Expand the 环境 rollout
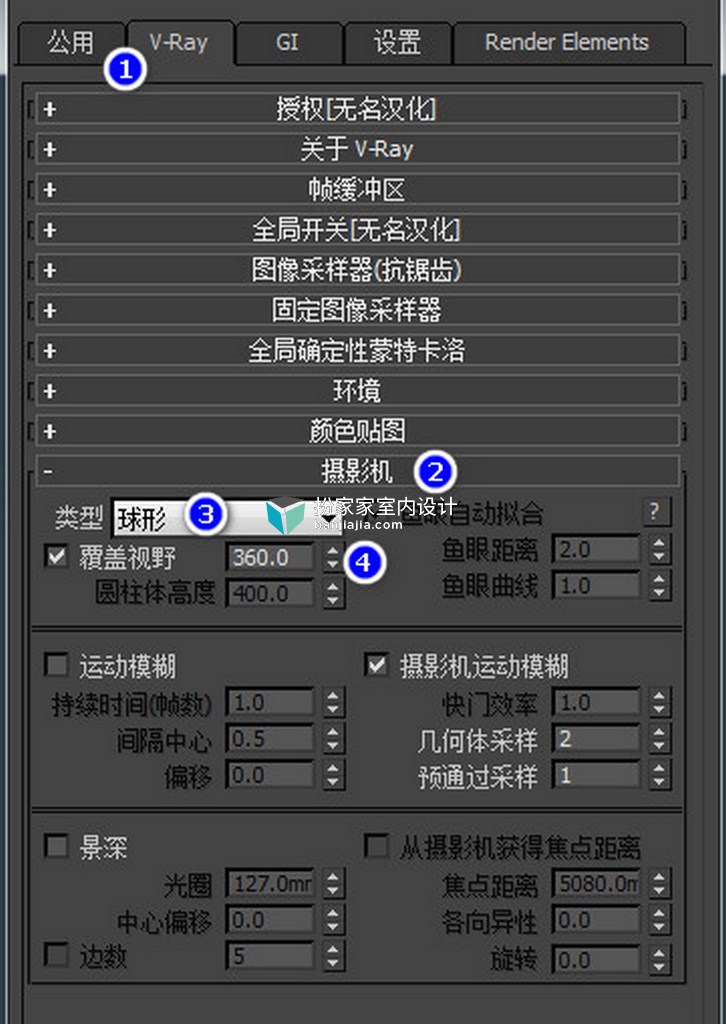 click(x=357, y=391)
